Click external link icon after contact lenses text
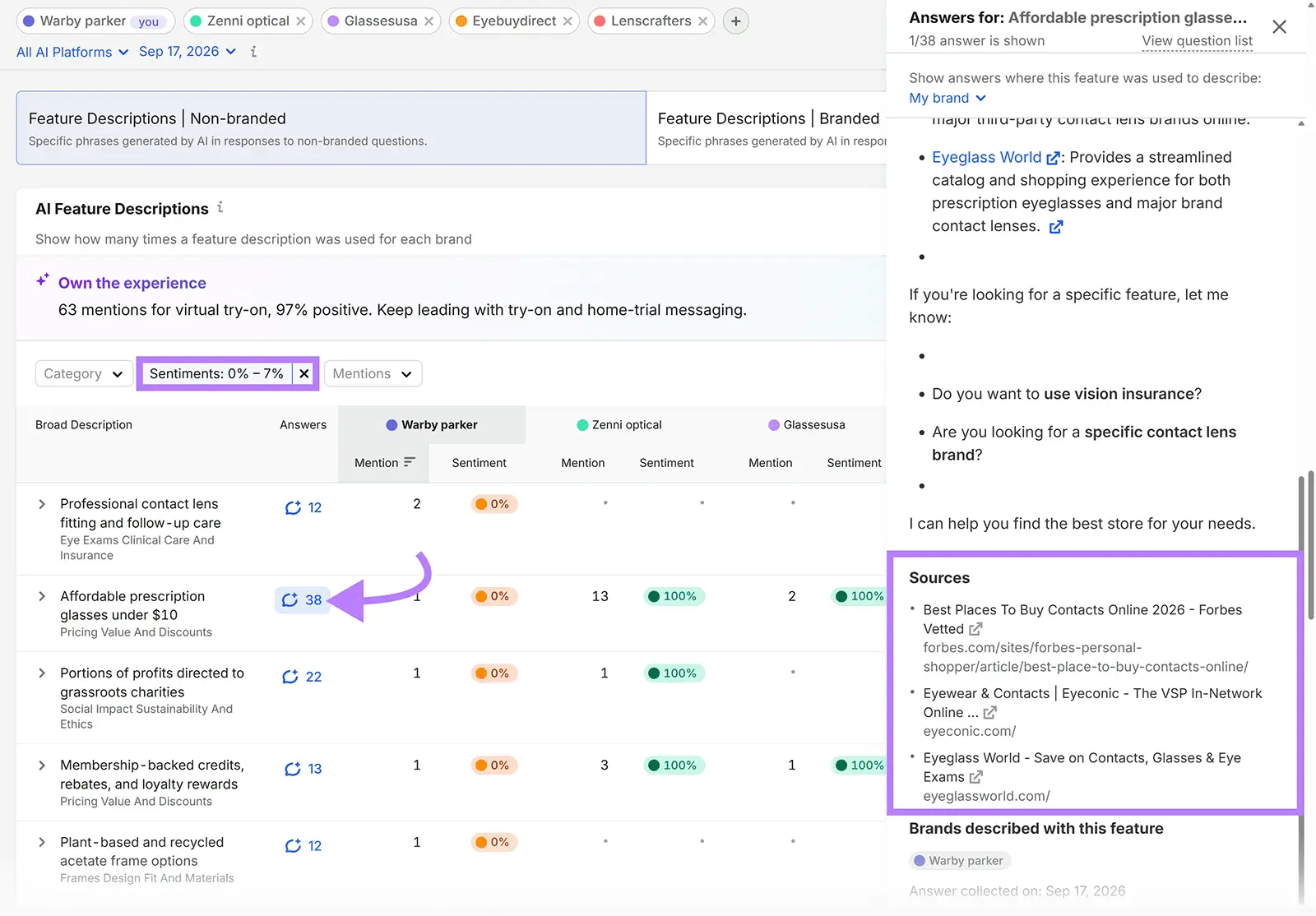 (1056, 227)
